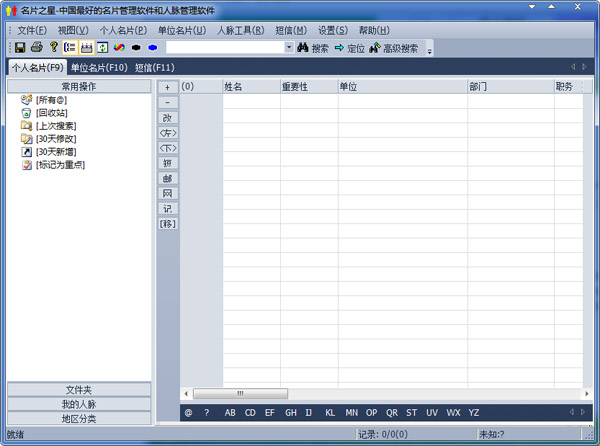Expand the 我的人脉 panel section
This screenshot has height=446, width=600.
click(x=79, y=404)
